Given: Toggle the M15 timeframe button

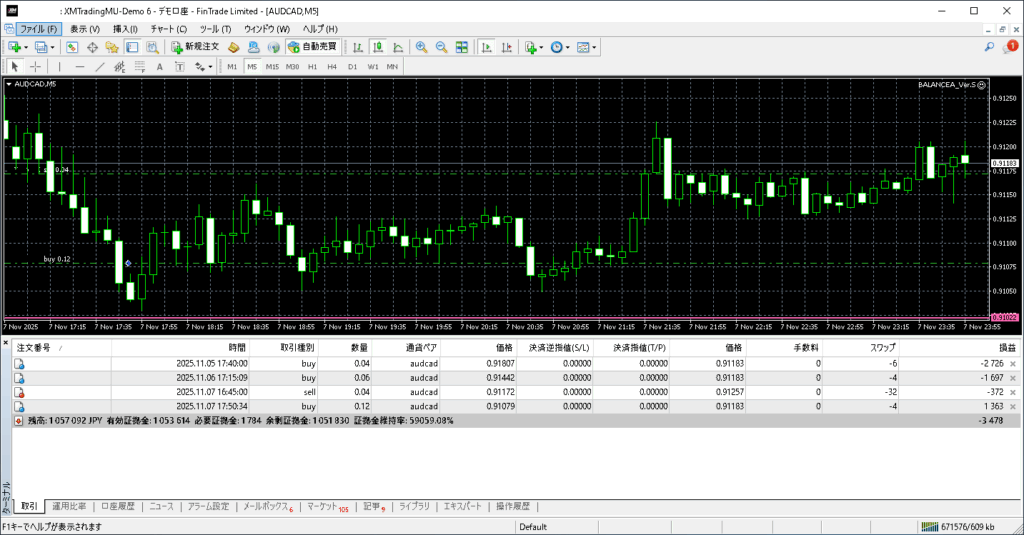Looking at the screenshot, I should coord(272,67).
